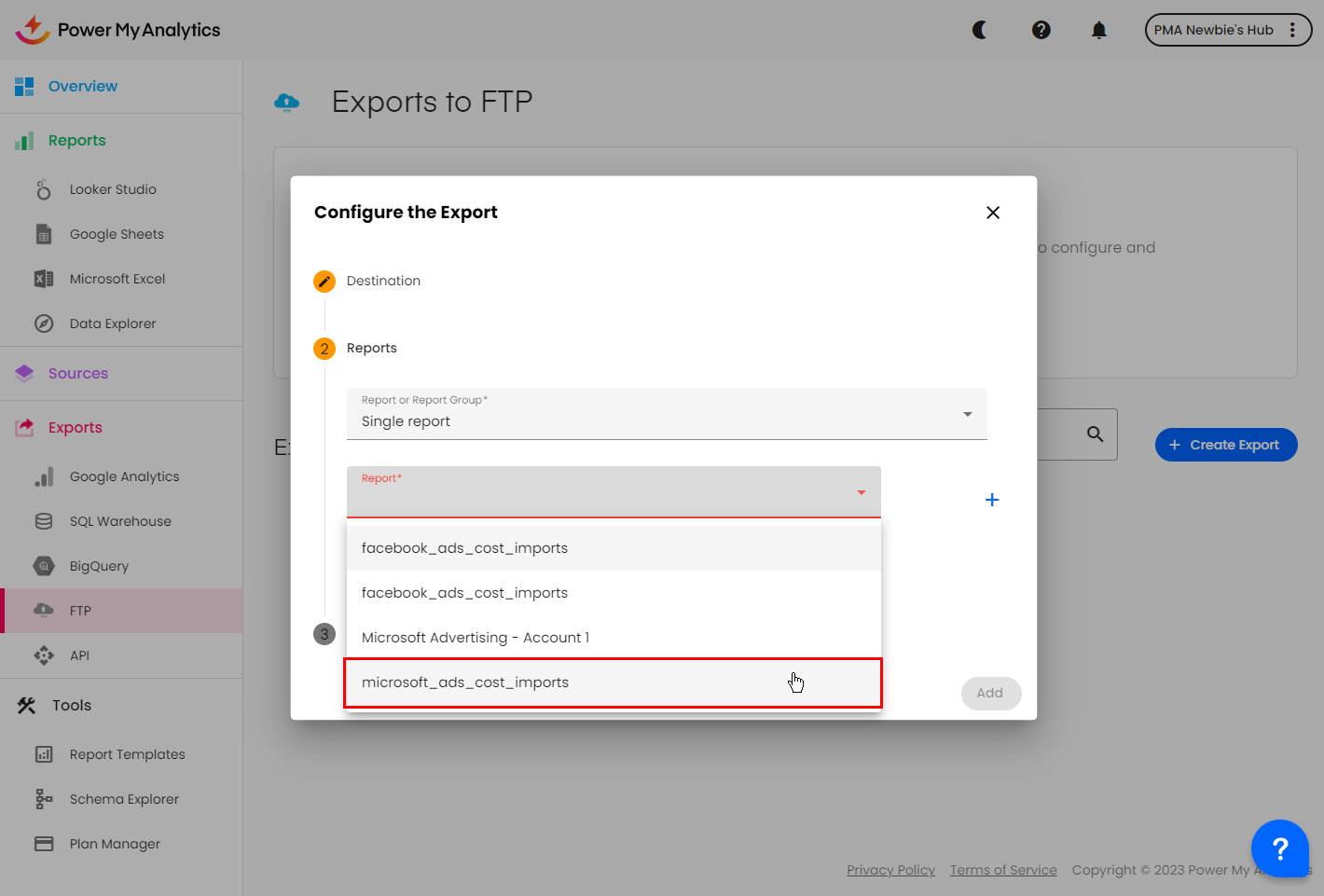
Task: Open PMA Newbie's Hub account menu
Action: click(x=1227, y=30)
